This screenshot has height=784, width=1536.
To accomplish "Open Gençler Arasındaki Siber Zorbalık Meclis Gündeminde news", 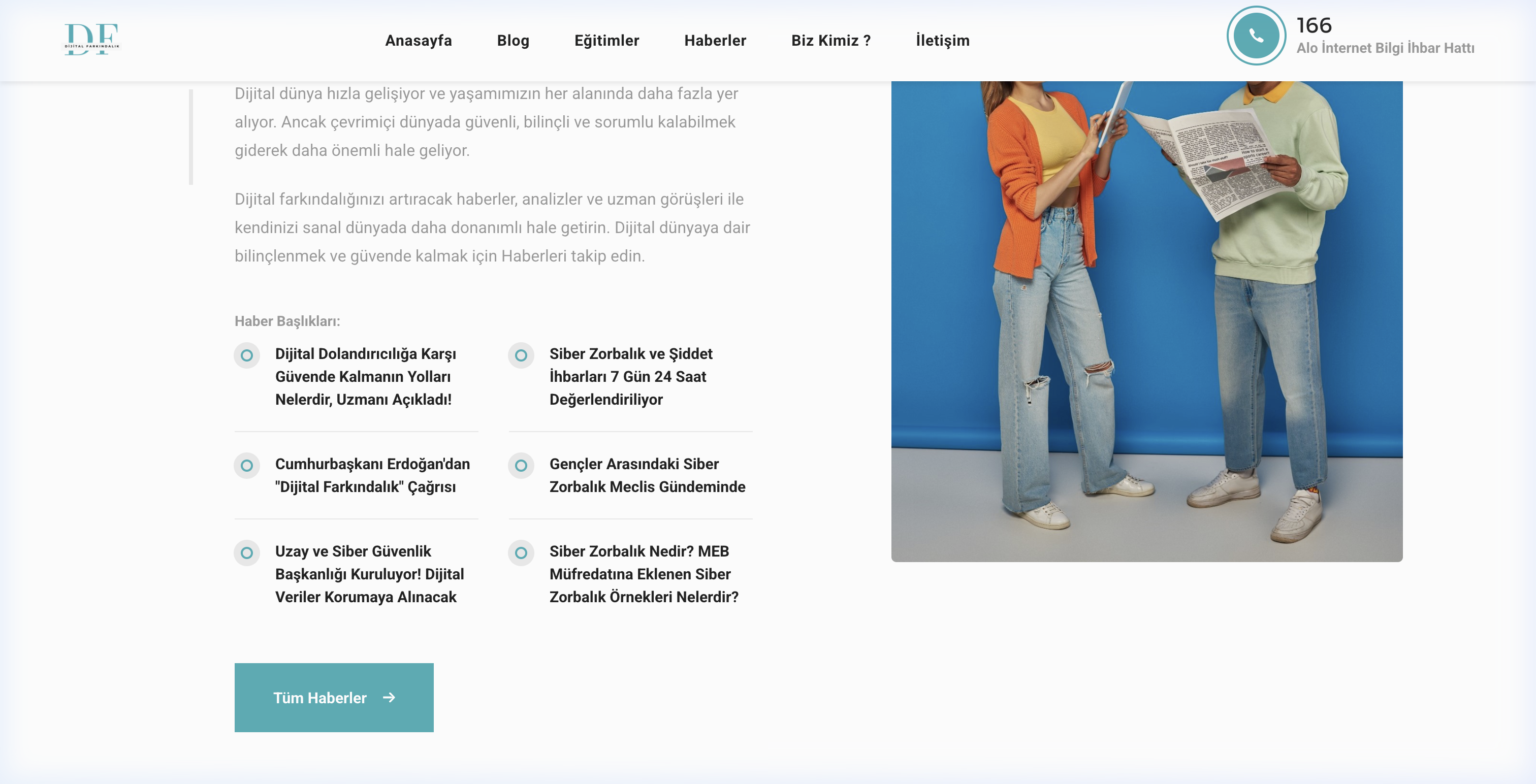I will (x=648, y=475).
